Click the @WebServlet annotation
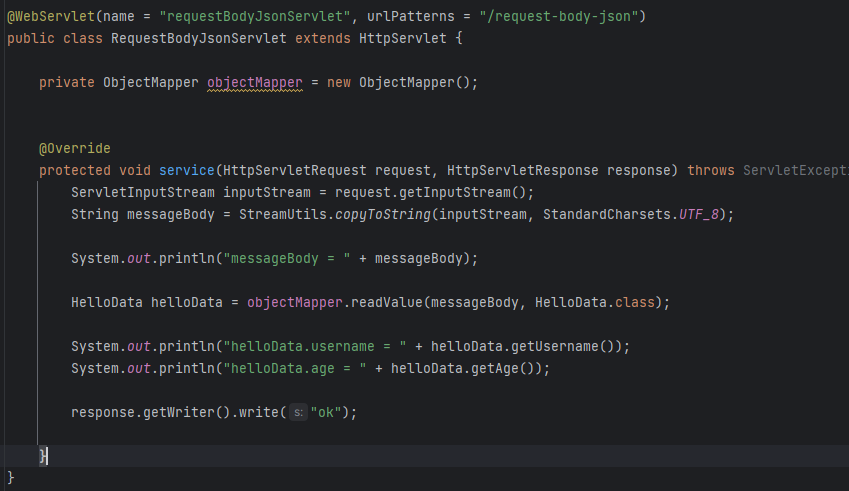Image resolution: width=849 pixels, height=491 pixels. coord(51,16)
